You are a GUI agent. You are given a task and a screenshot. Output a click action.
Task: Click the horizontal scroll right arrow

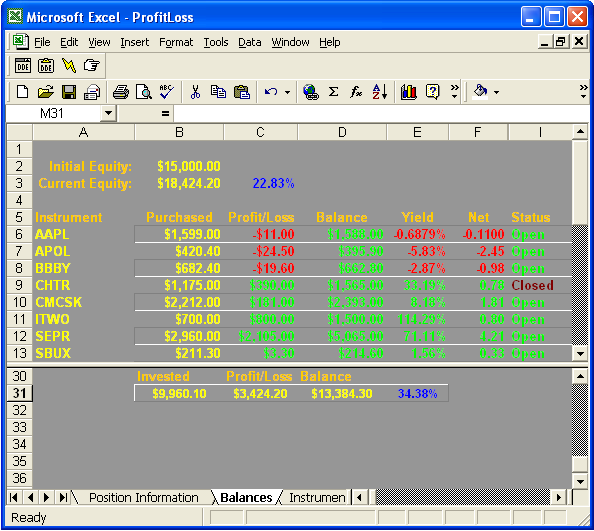coord(558,497)
